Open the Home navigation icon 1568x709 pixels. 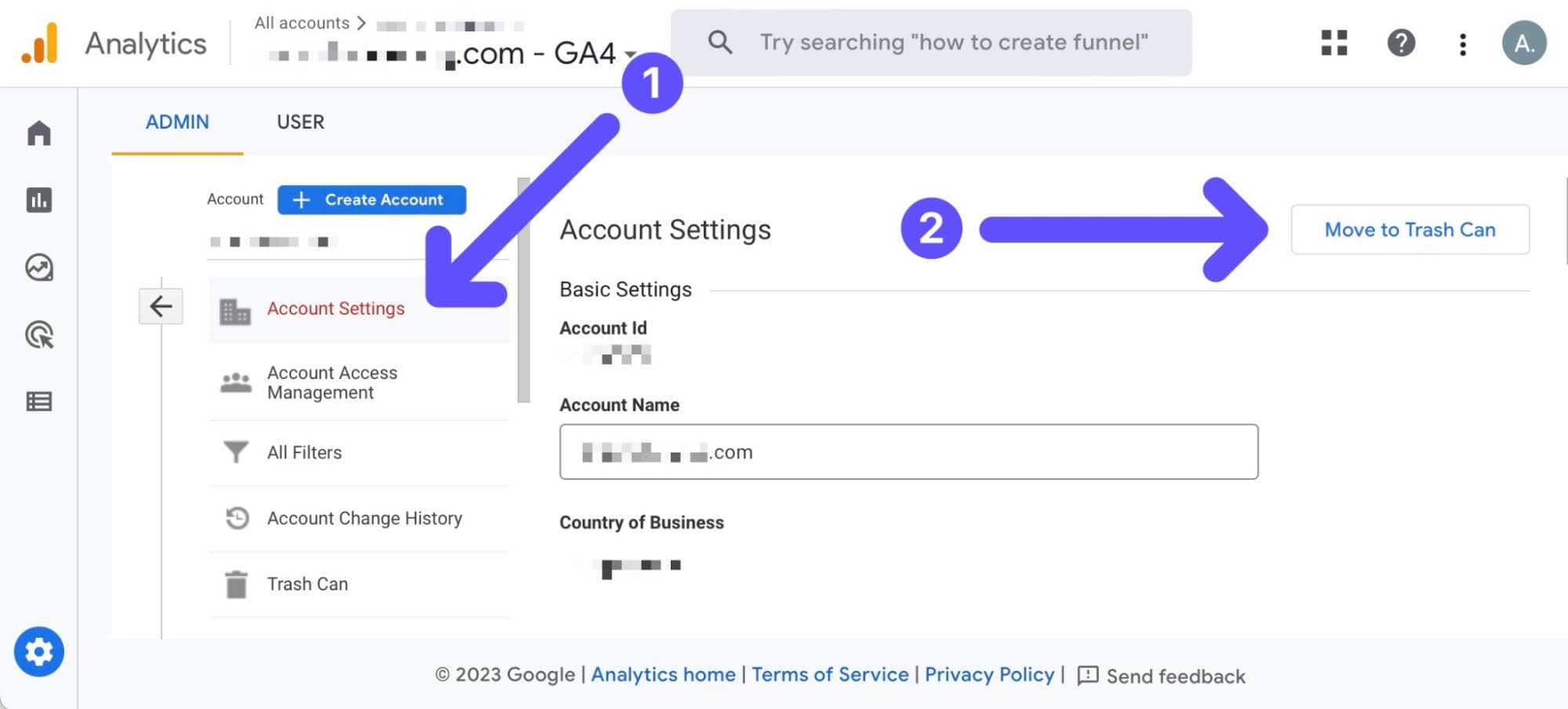(38, 133)
